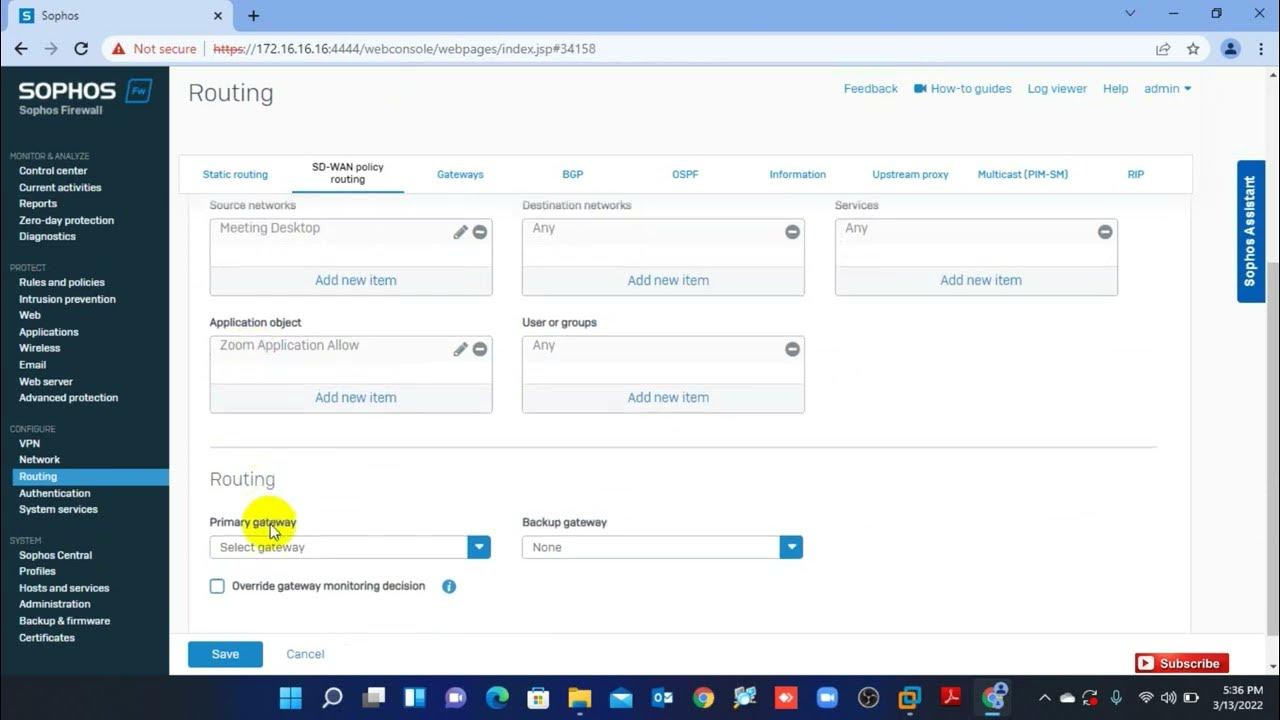Screen dimensions: 1280x720
Task: Open Control center in sidebar
Action: 53,171
